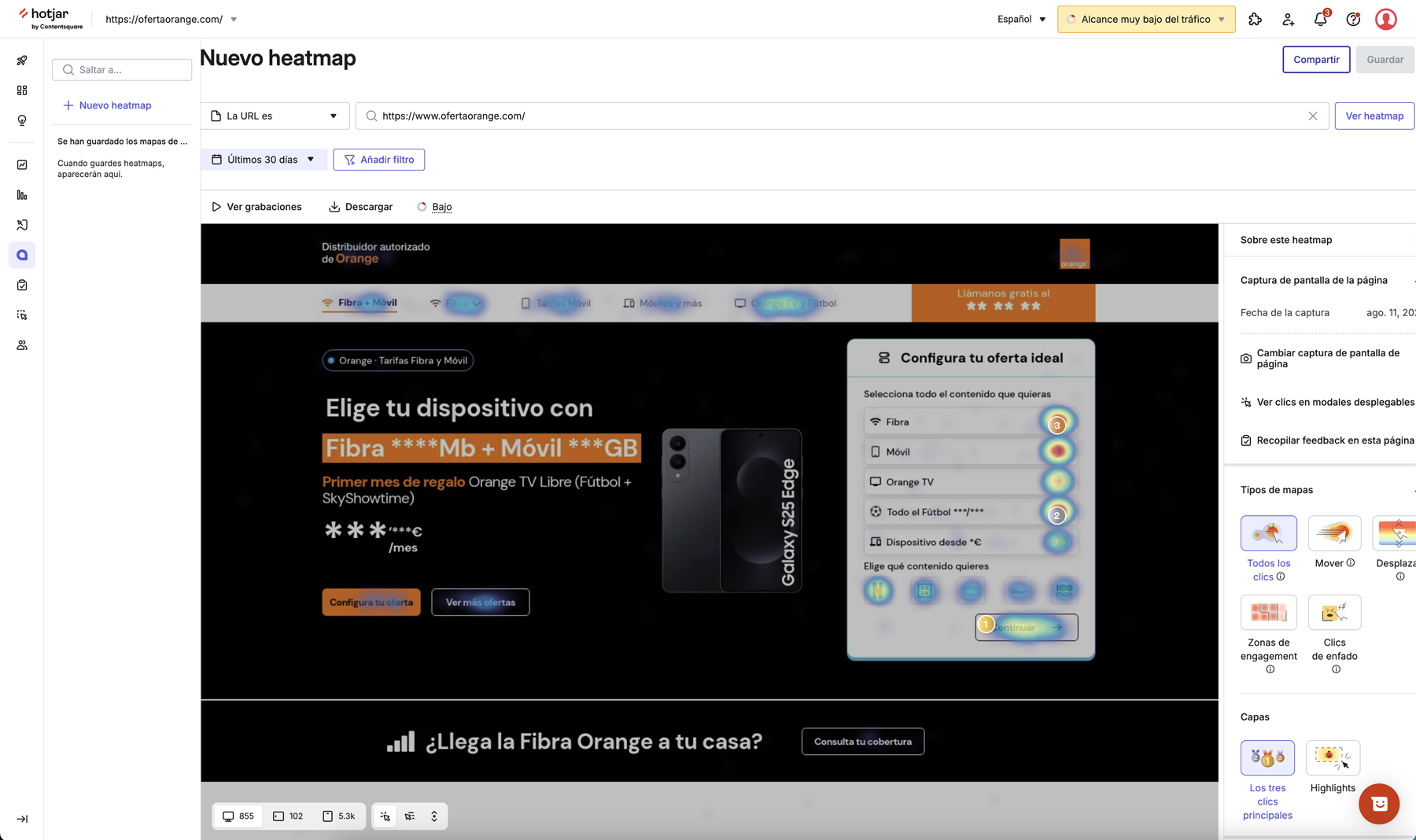Enable the Highlights layer

coord(1333,757)
